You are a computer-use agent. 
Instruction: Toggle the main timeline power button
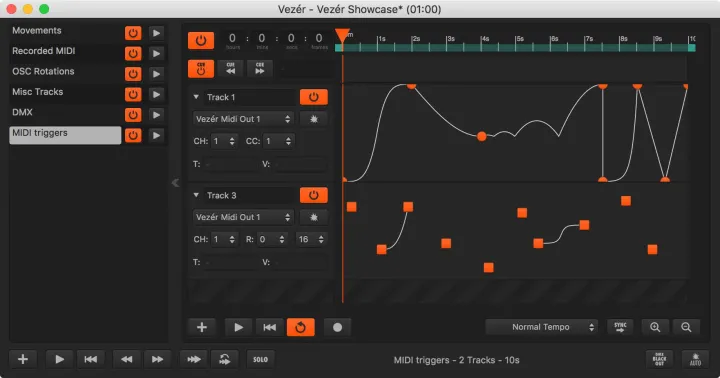[x=201, y=40]
